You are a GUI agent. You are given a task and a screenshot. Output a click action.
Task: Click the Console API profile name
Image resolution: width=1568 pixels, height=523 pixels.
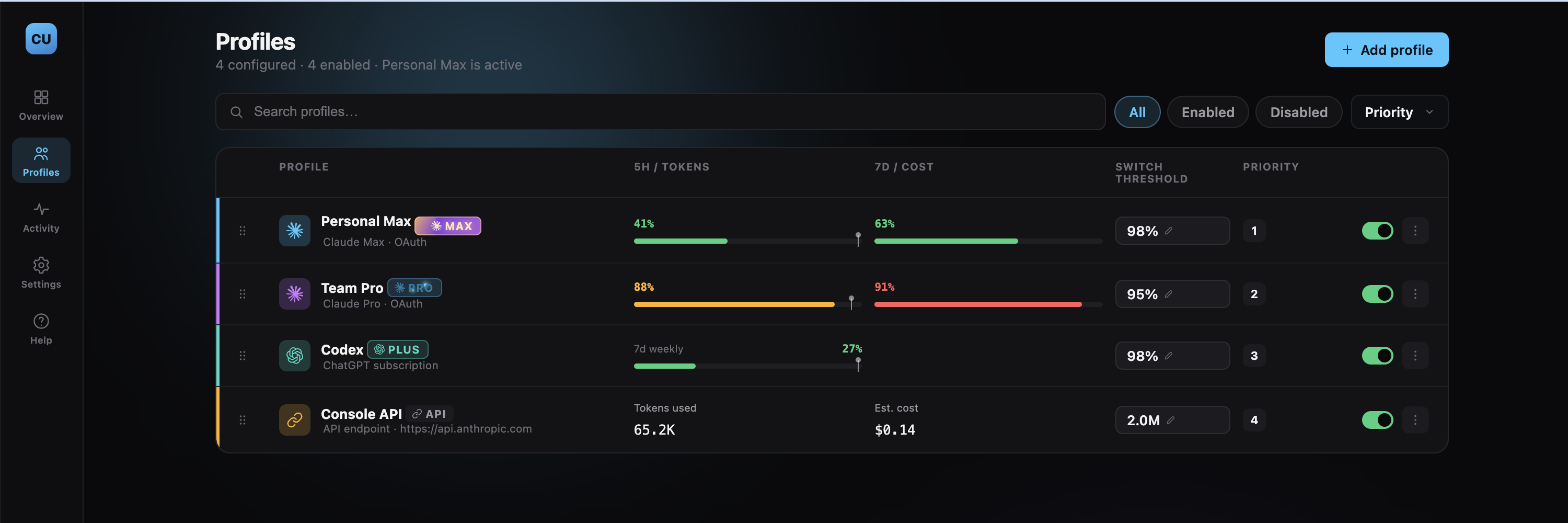[x=361, y=414]
